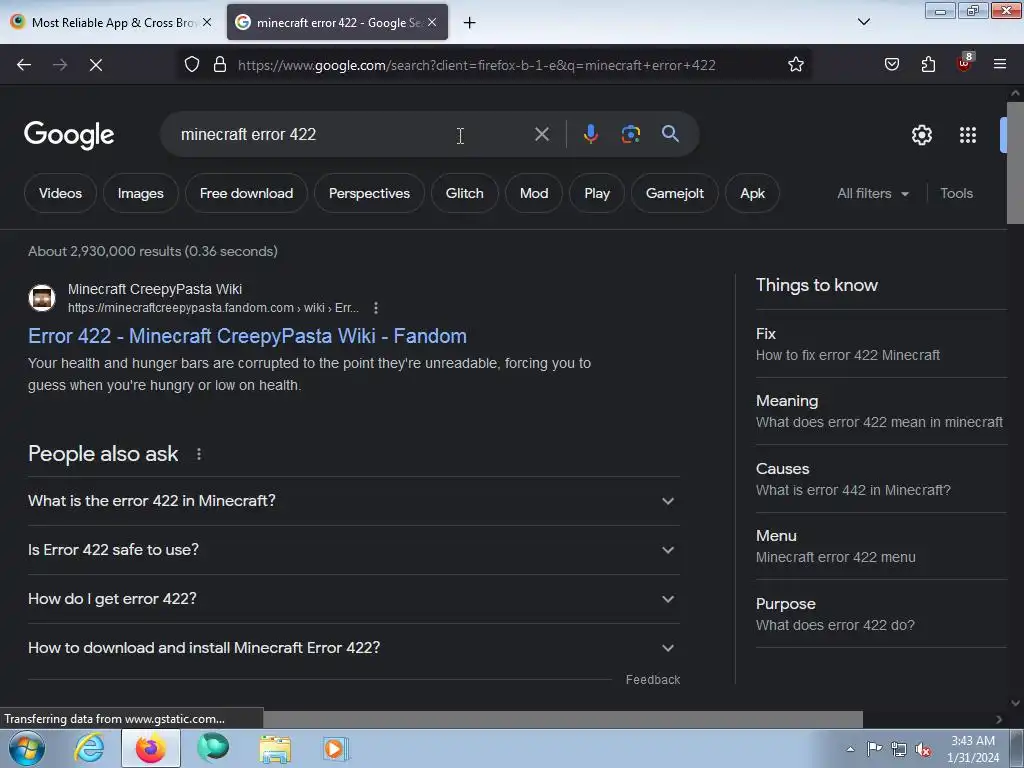
Task: Launch Internet Explorer from taskbar
Action: tap(89, 748)
